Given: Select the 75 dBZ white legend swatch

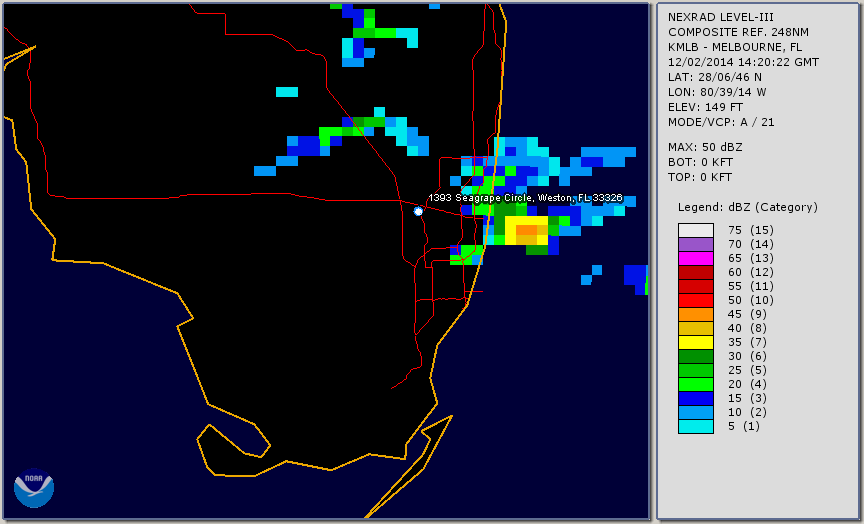Looking at the screenshot, I should pos(695,230).
